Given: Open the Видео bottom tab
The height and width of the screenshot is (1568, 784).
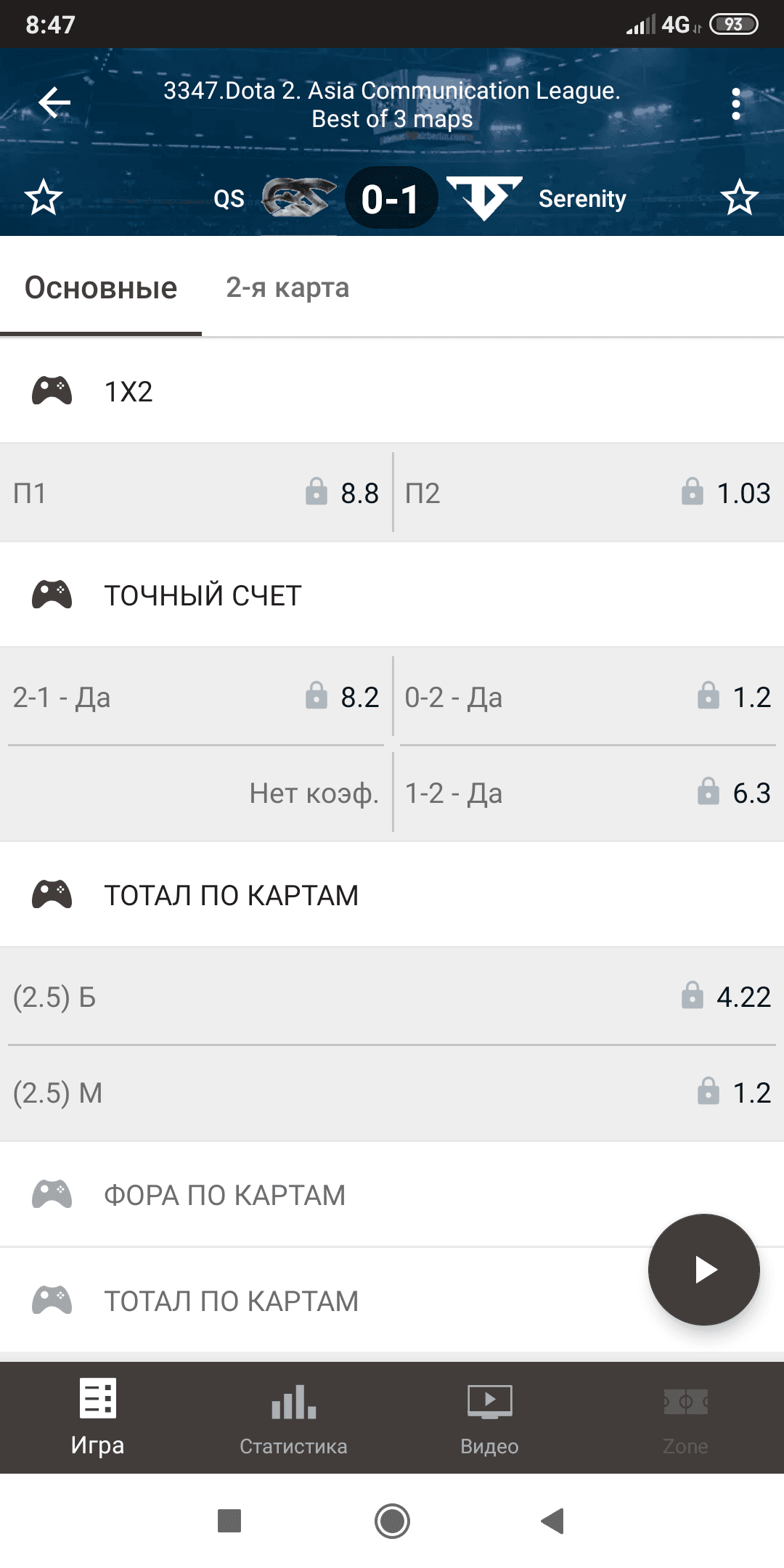Looking at the screenshot, I should click(490, 1417).
